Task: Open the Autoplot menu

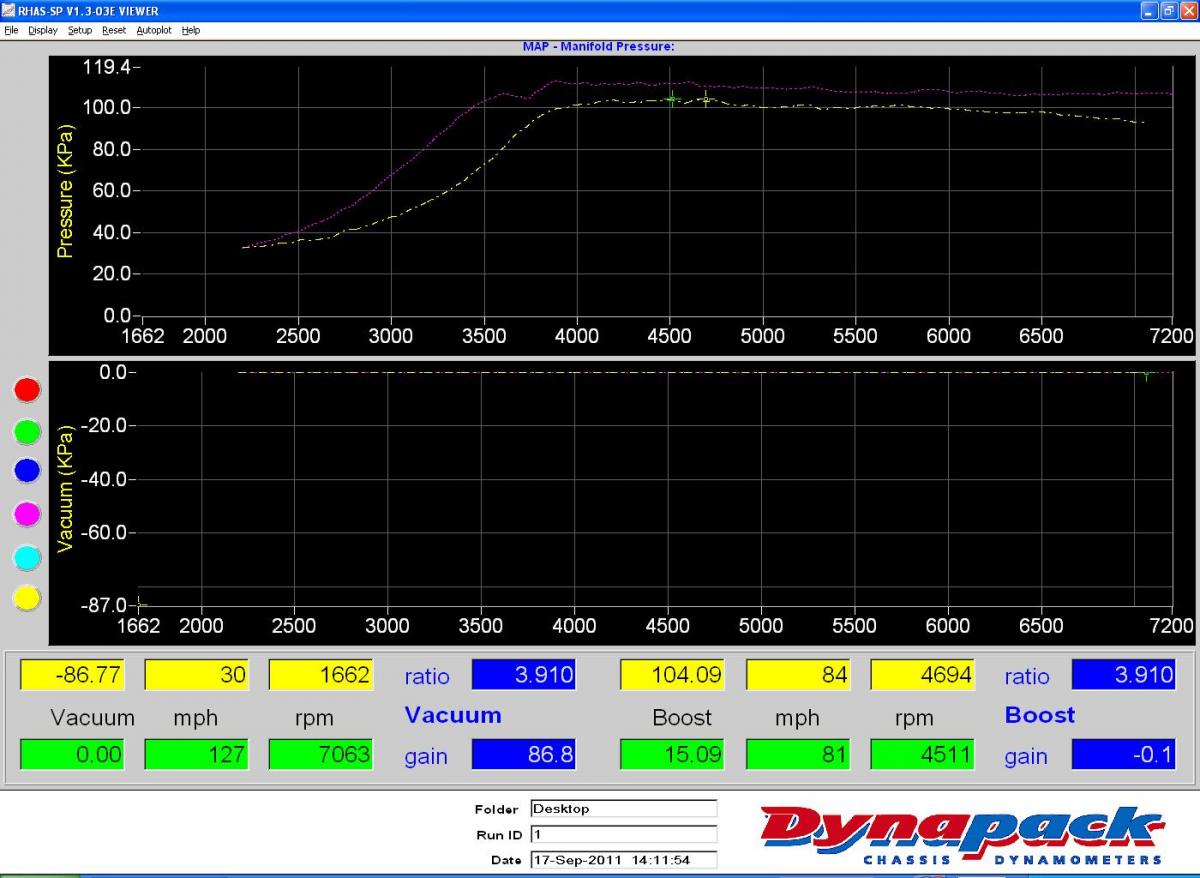Action: pos(154,30)
